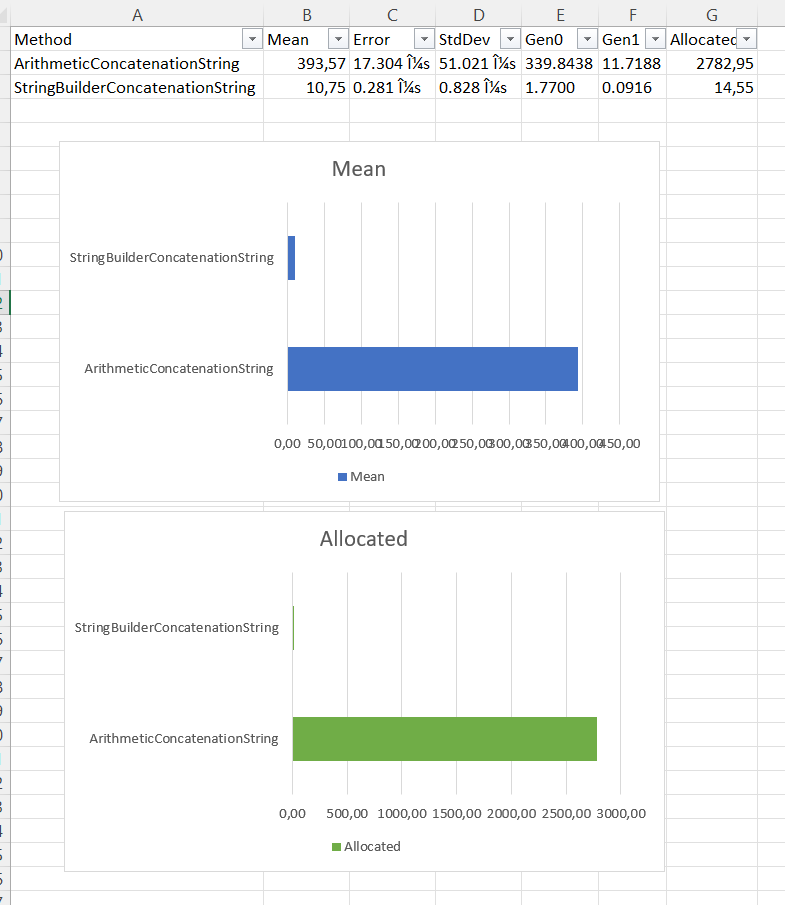
Task: Click the ArithmeticConcatenationString cell in column A
Action: coord(127,64)
